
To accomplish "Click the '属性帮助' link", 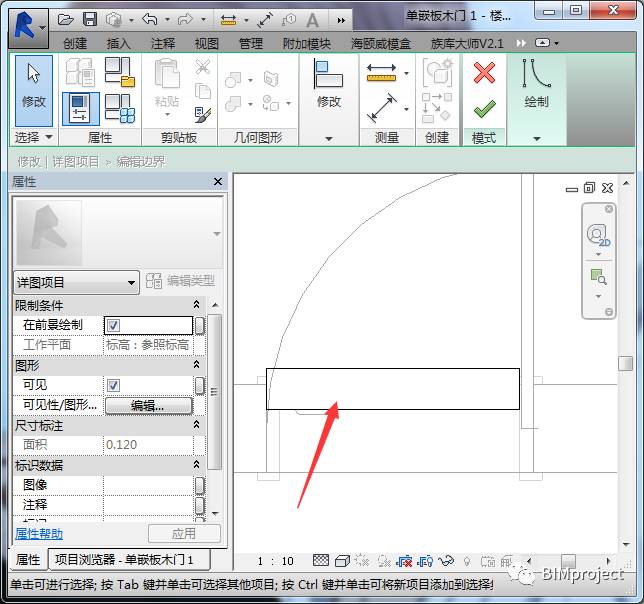I will point(39,534).
